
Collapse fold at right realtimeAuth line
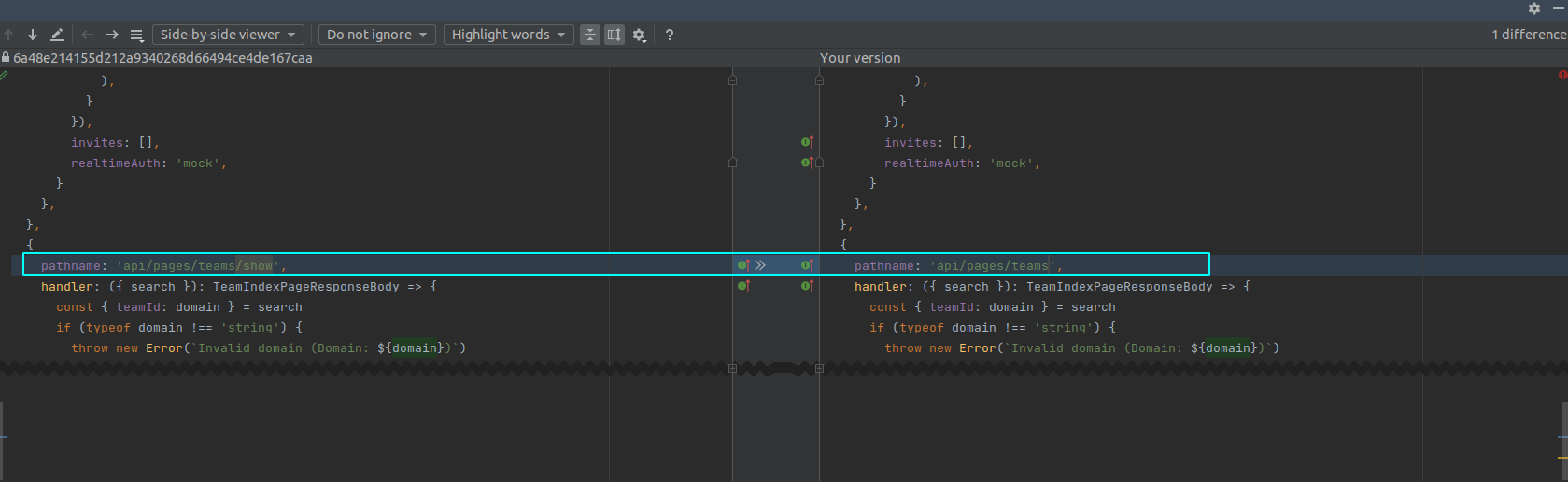(x=819, y=163)
